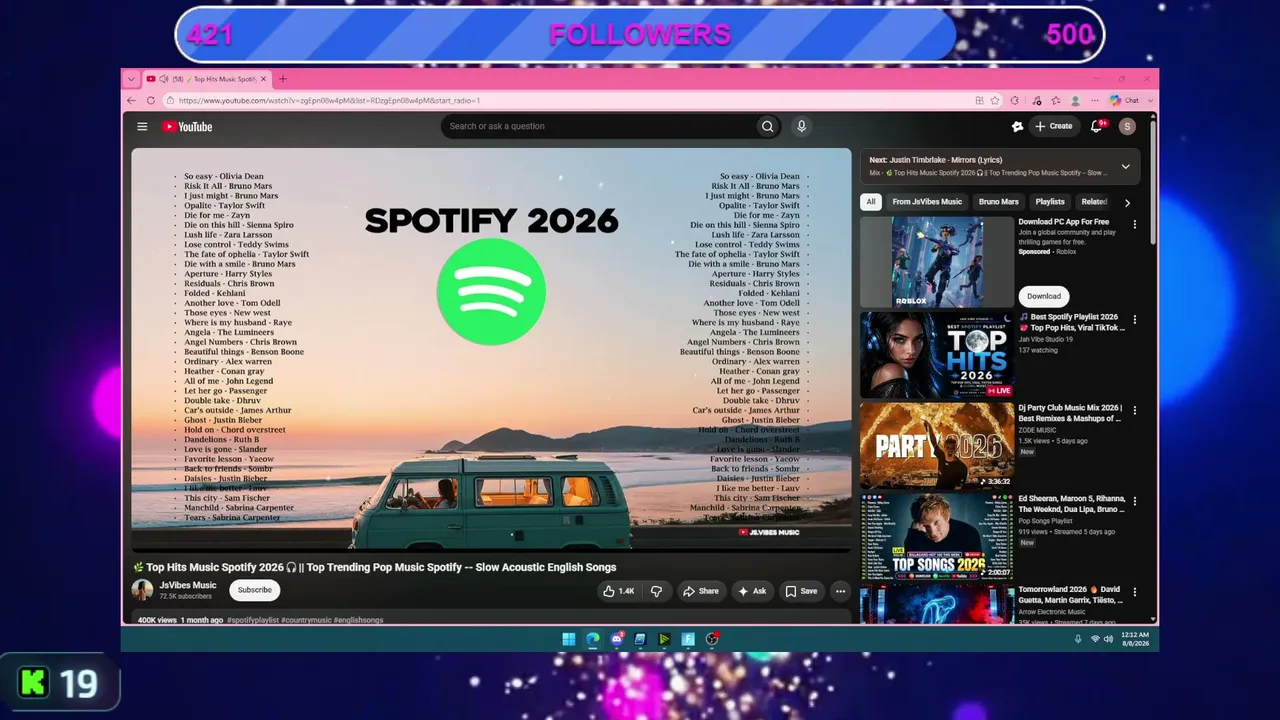
Task: Open the Copilot Chat button in browser toolbar
Action: pyautogui.click(x=1125, y=100)
